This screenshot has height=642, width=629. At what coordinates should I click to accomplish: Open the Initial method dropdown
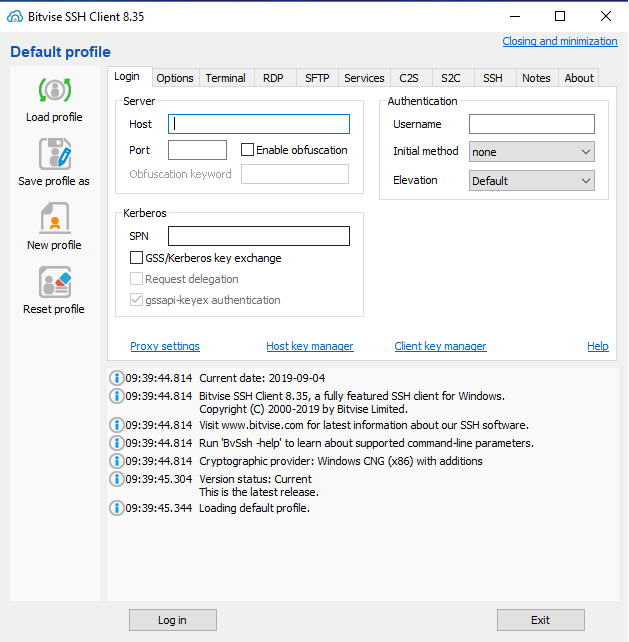[x=532, y=152]
